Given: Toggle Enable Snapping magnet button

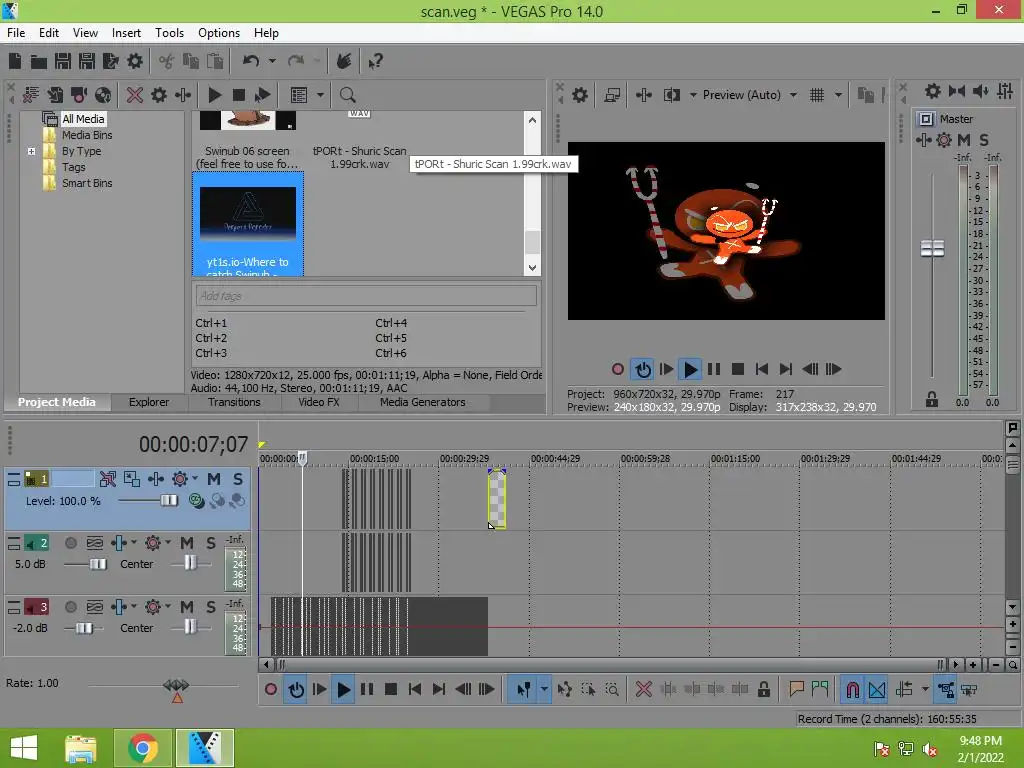Looking at the screenshot, I should [x=853, y=690].
